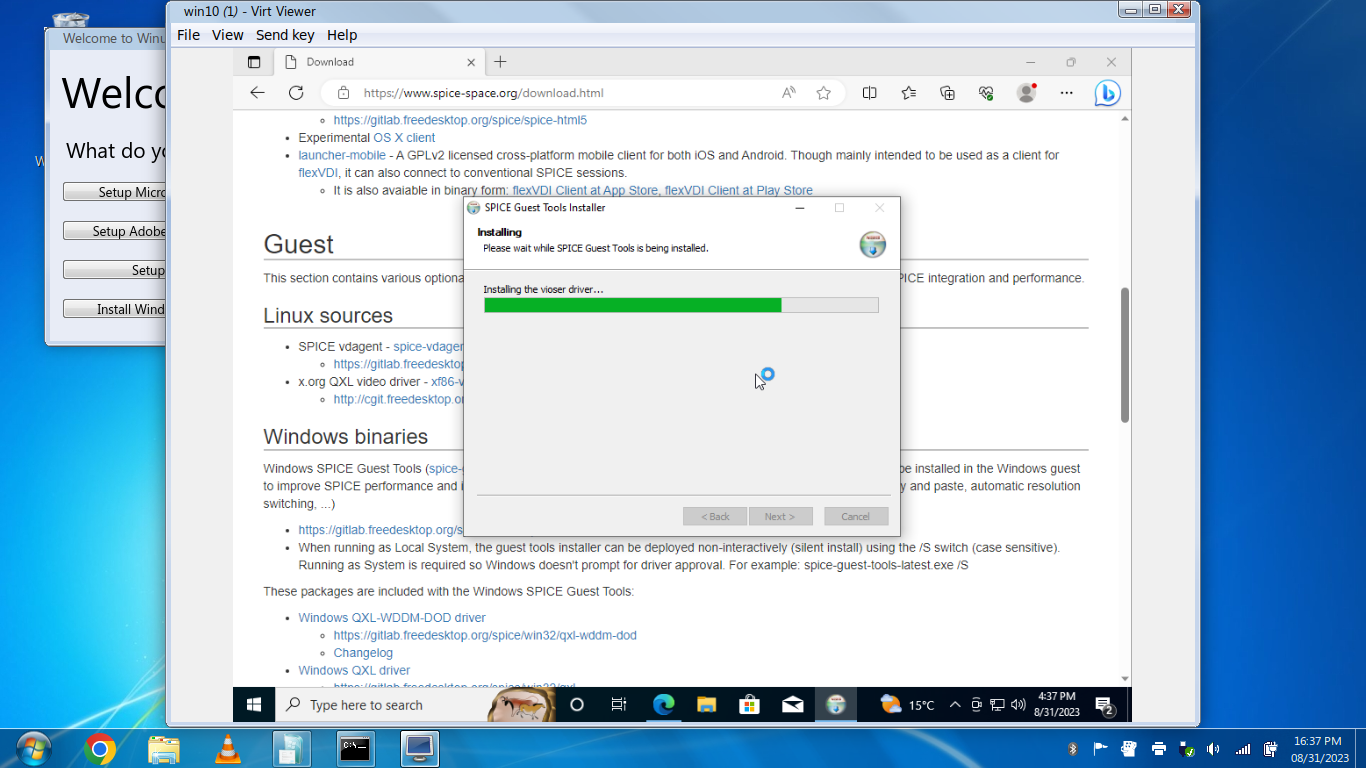Screen dimensions: 1366x768
Task: Open Edge Favorites list icon
Action: coord(908,93)
